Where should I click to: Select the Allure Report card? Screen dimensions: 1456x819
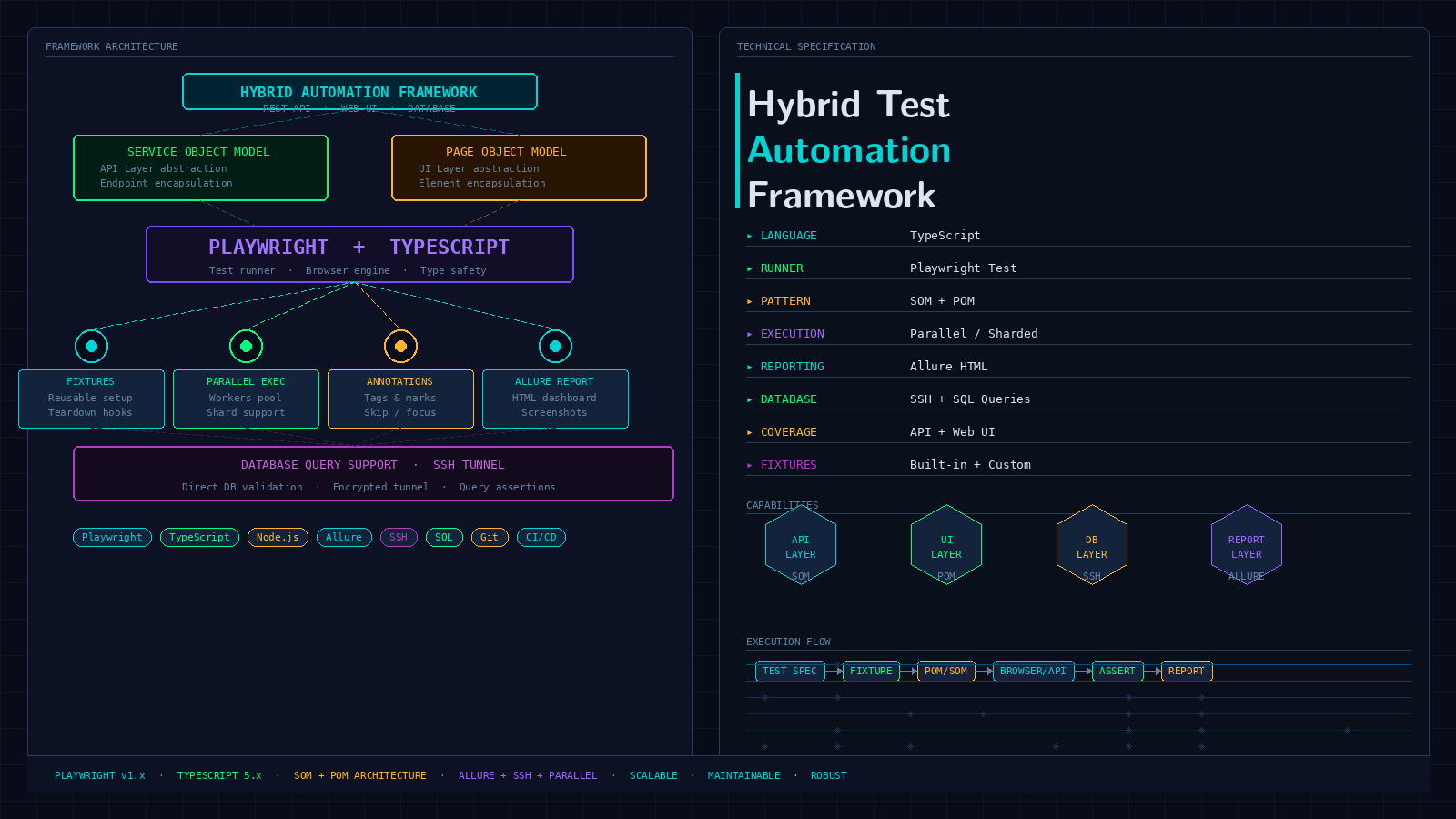(555, 399)
